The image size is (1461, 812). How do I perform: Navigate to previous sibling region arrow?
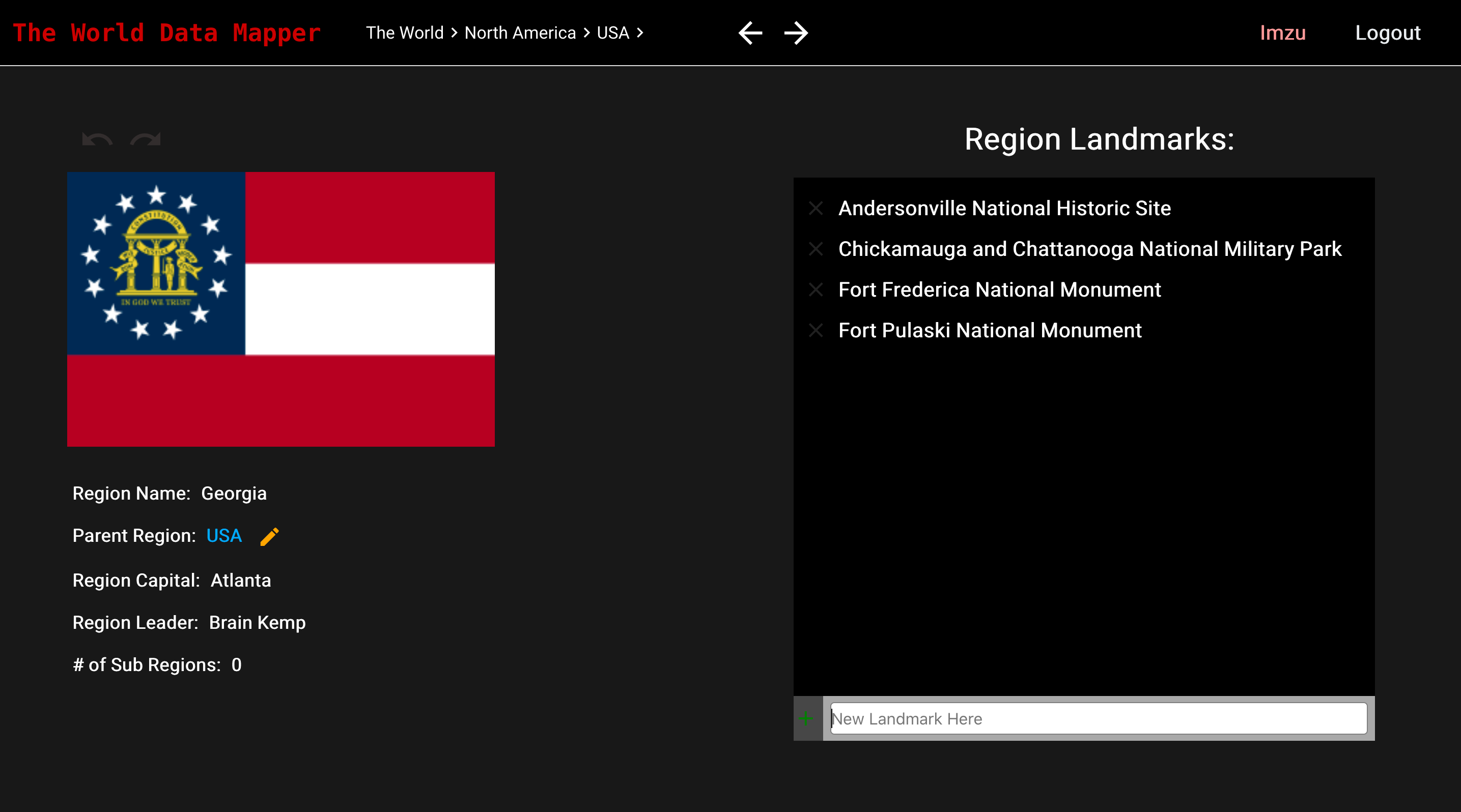(750, 33)
